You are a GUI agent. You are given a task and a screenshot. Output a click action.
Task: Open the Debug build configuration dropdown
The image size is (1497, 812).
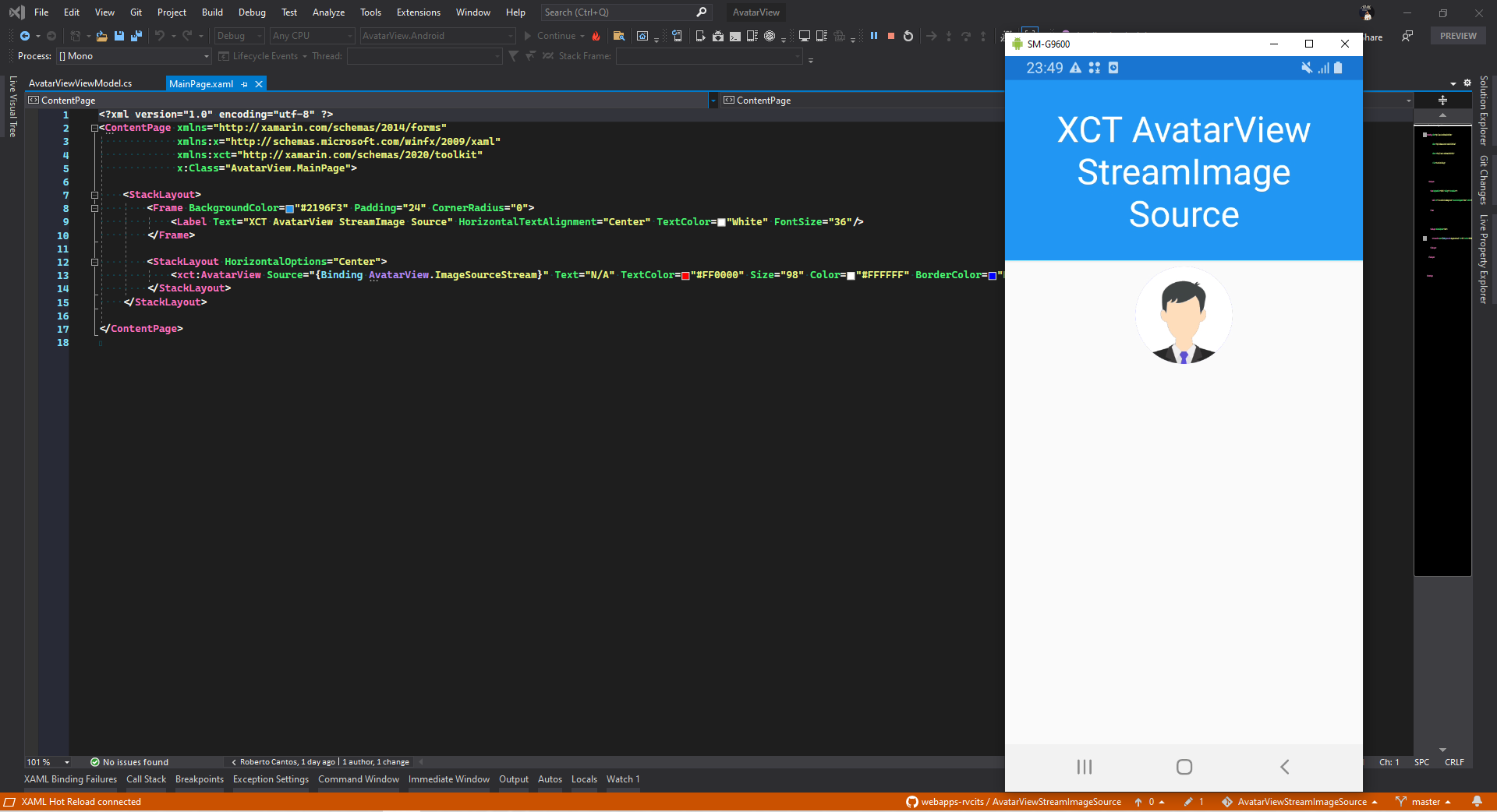pyautogui.click(x=238, y=36)
